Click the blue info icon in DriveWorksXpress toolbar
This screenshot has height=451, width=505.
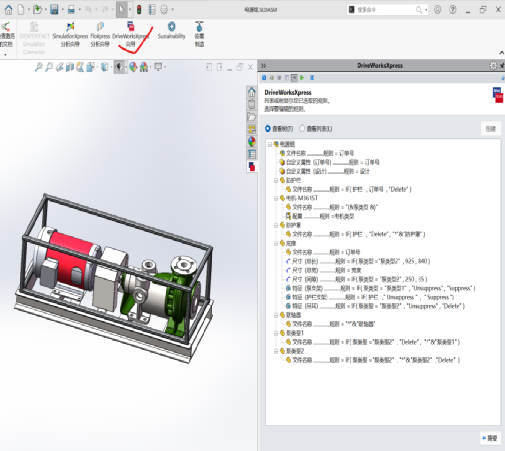pos(264,78)
